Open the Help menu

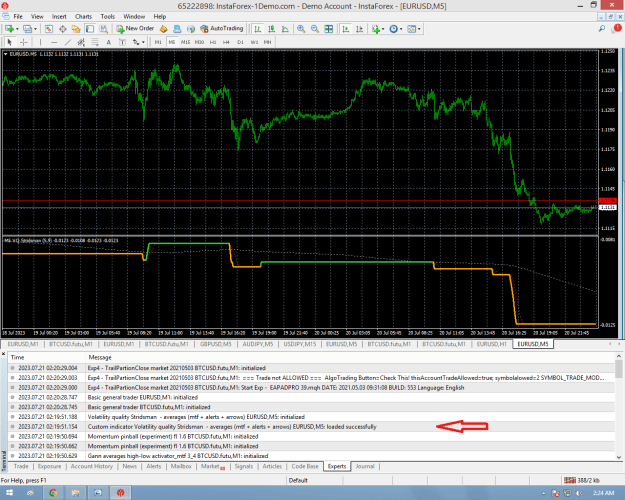[x=159, y=16]
